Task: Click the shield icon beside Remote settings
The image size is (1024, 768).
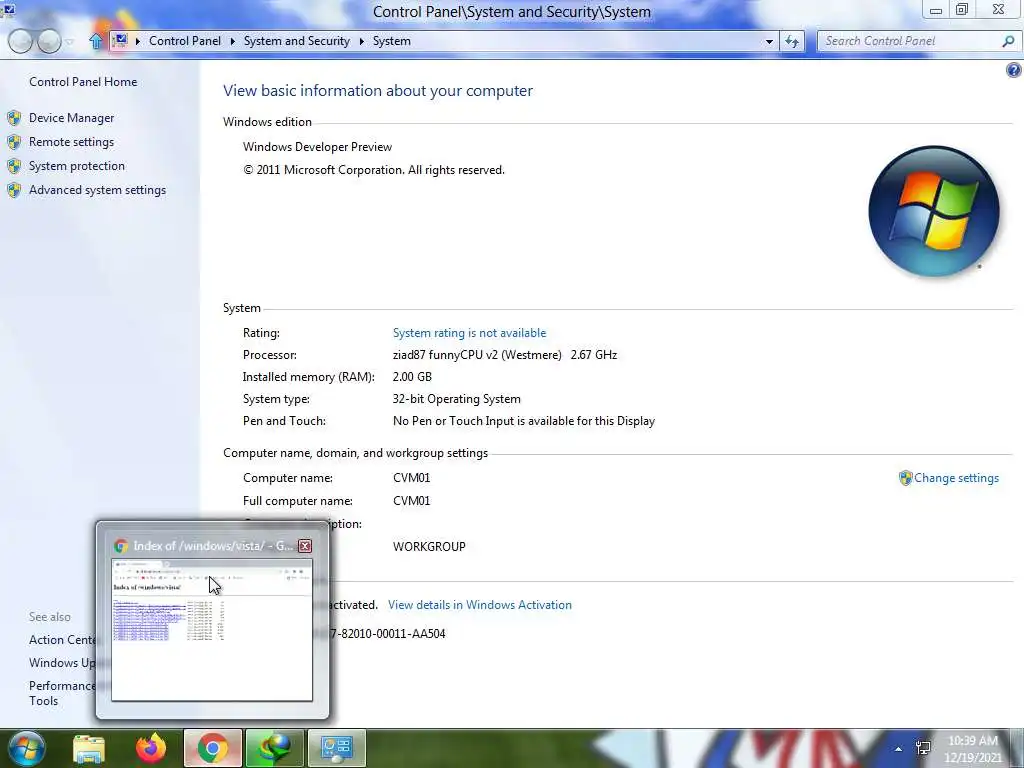Action: (14, 142)
